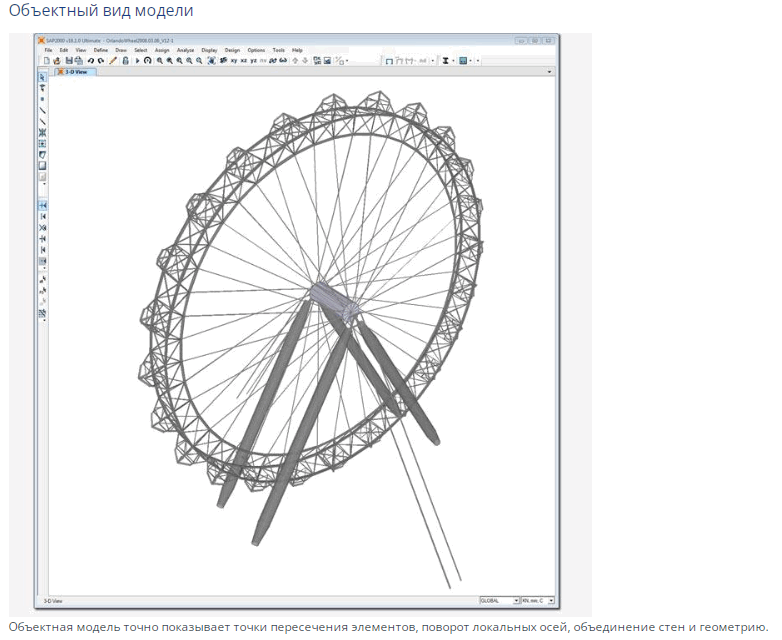Screen dimensions: 782x640
Task: Click the Undo arrow icon
Action: click(91, 61)
